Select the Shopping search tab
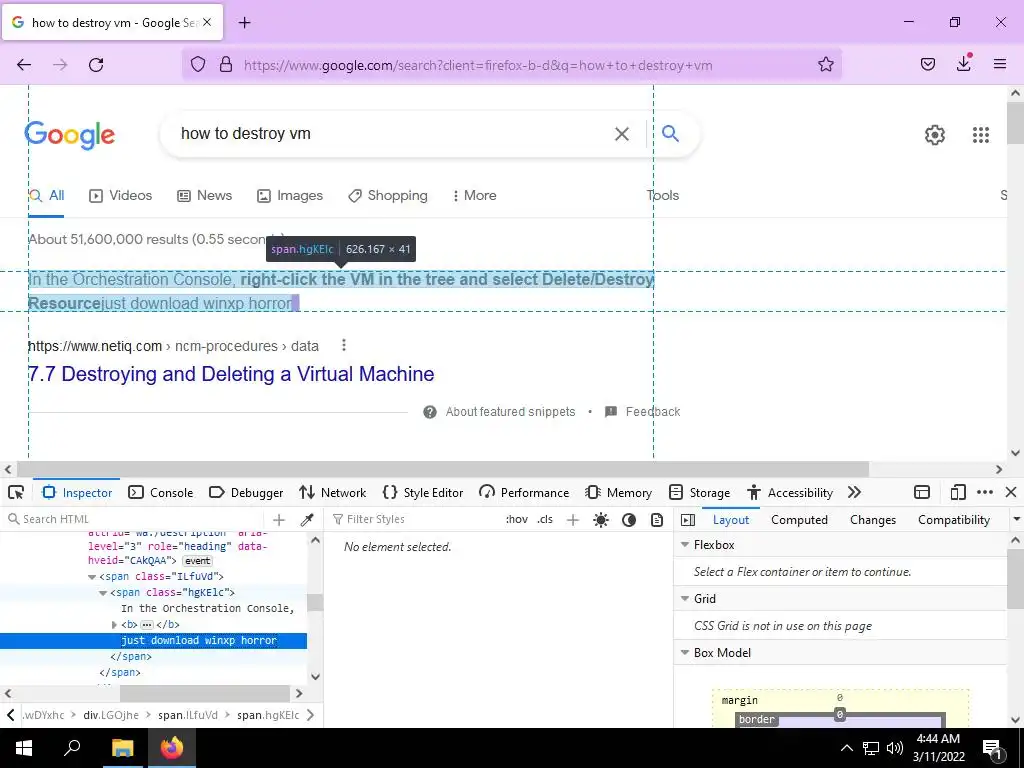 coord(388,195)
